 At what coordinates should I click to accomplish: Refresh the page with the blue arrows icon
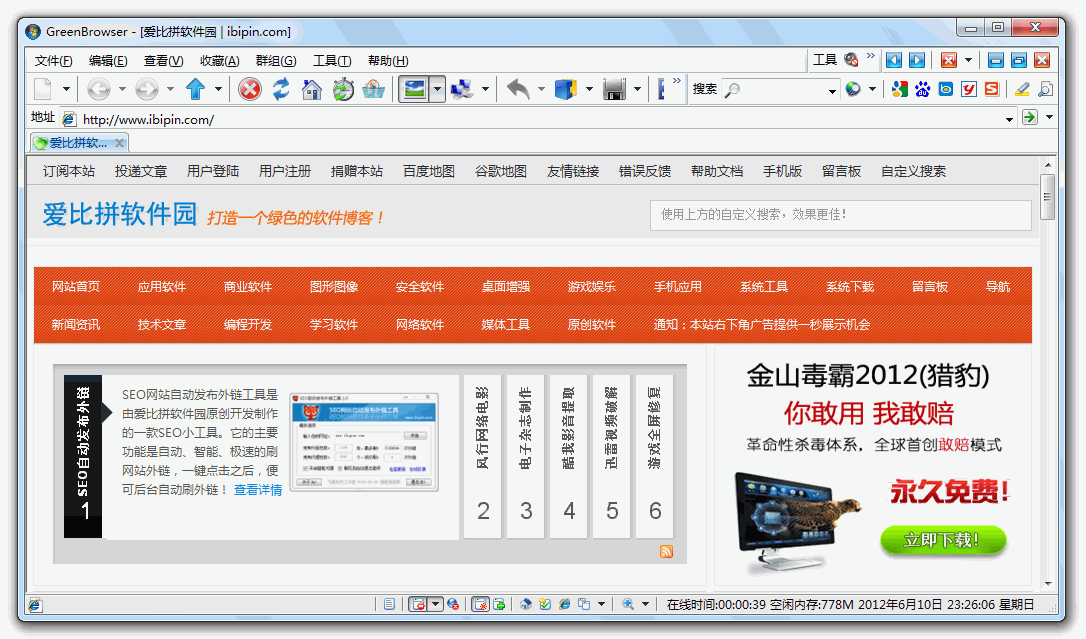point(281,89)
